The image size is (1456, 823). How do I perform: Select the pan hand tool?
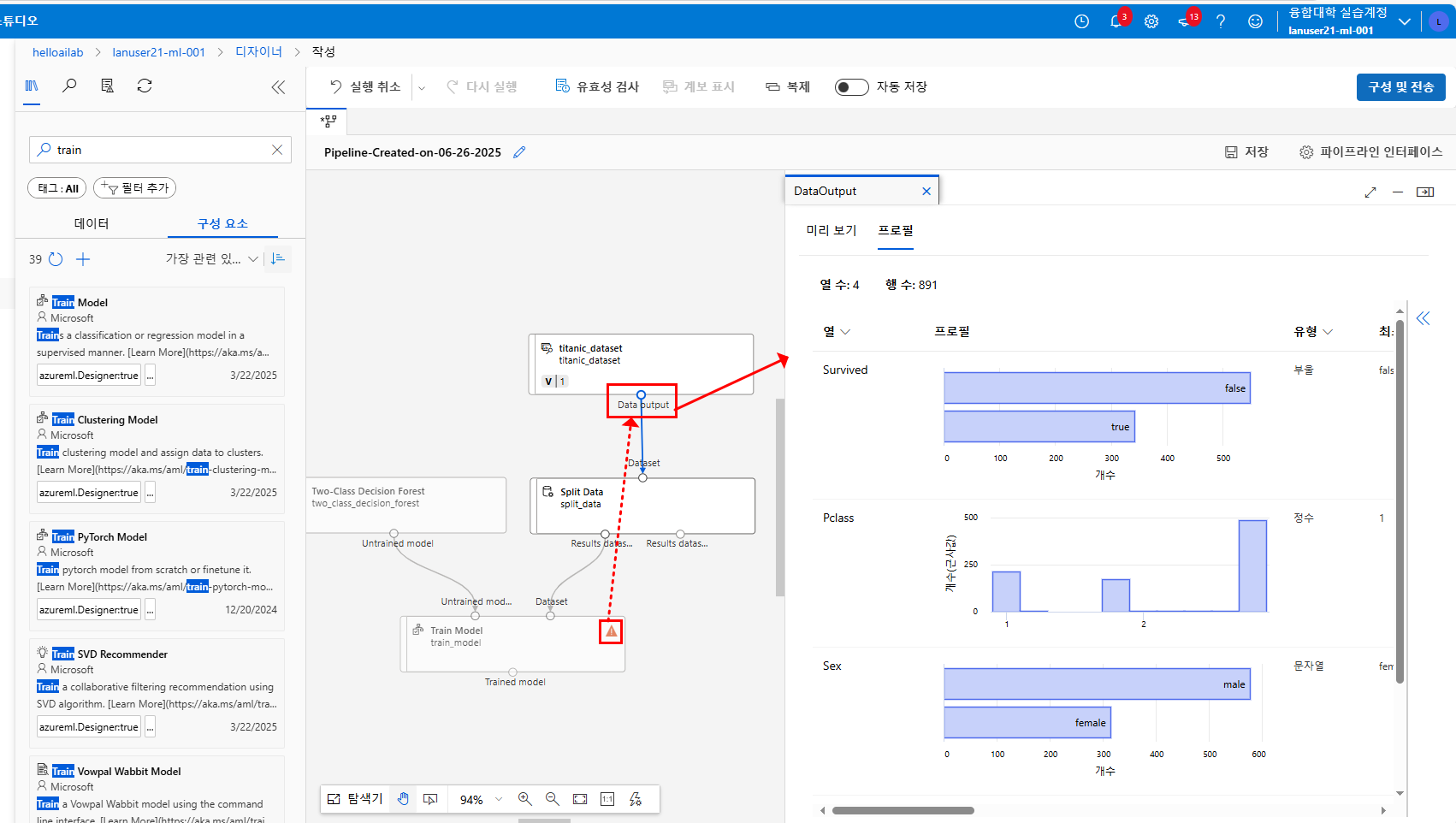coord(403,799)
